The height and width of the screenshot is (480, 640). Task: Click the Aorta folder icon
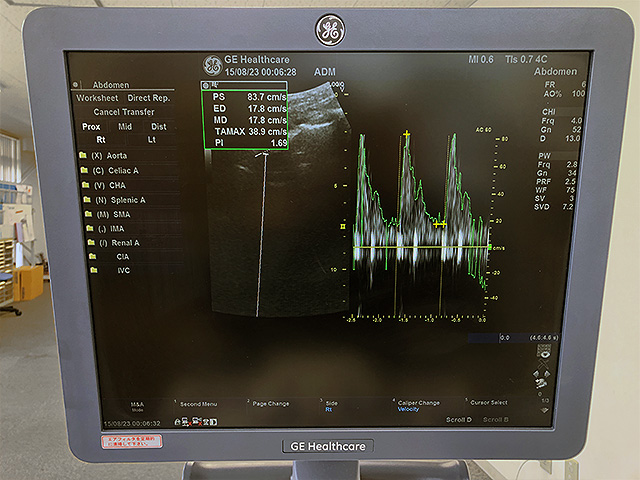(83, 156)
